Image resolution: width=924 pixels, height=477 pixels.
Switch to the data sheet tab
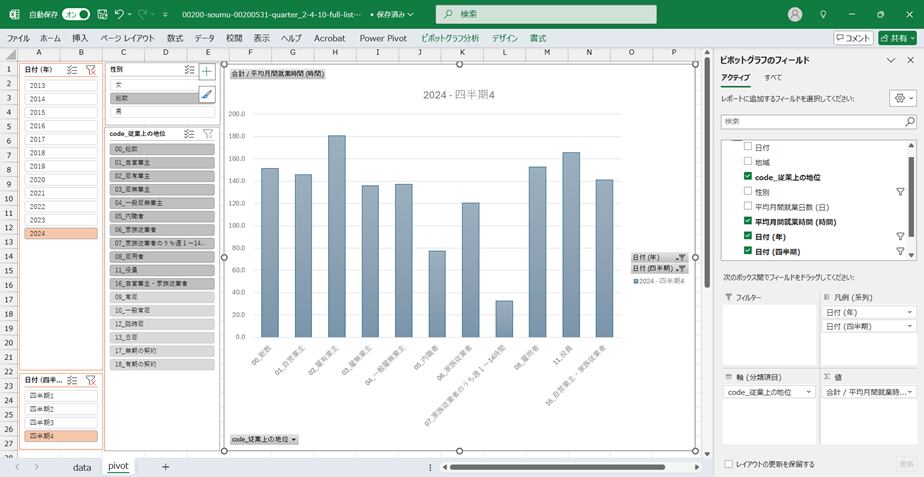pyautogui.click(x=82, y=467)
